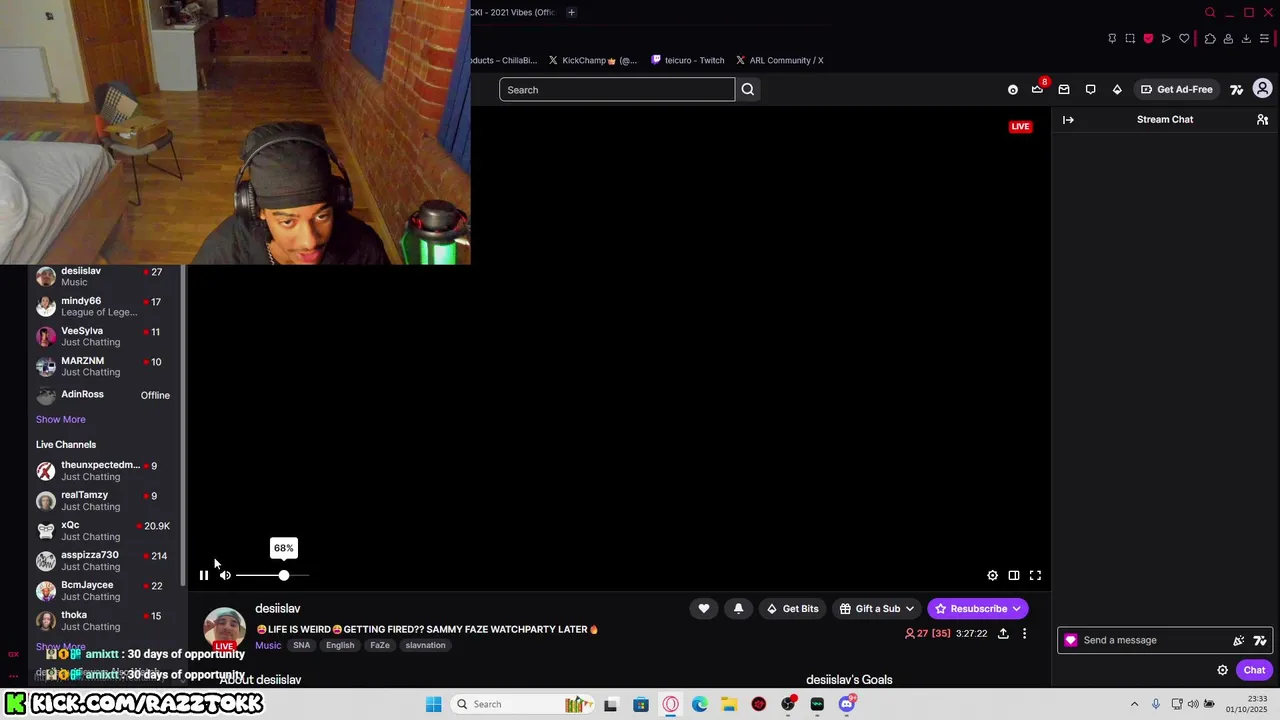The width and height of the screenshot is (1280, 720).
Task: Follow heart button for desiislav
Action: (x=704, y=608)
